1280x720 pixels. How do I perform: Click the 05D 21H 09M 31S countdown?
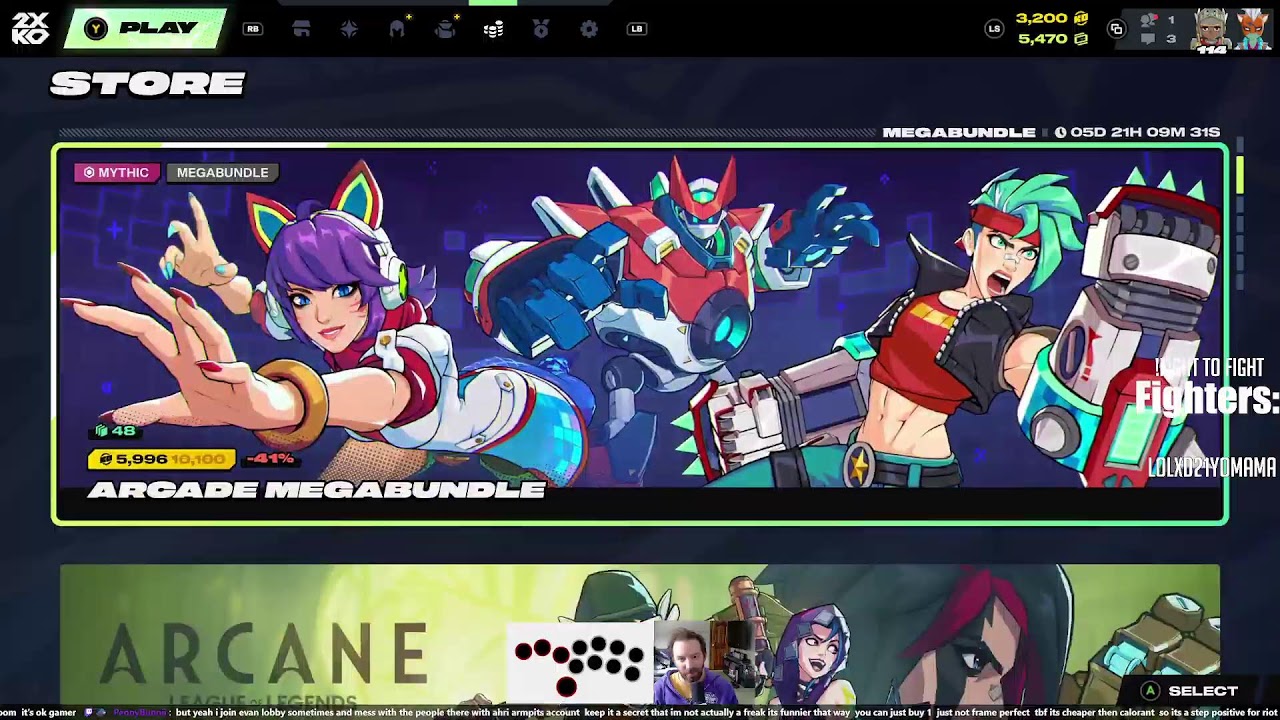click(1145, 132)
